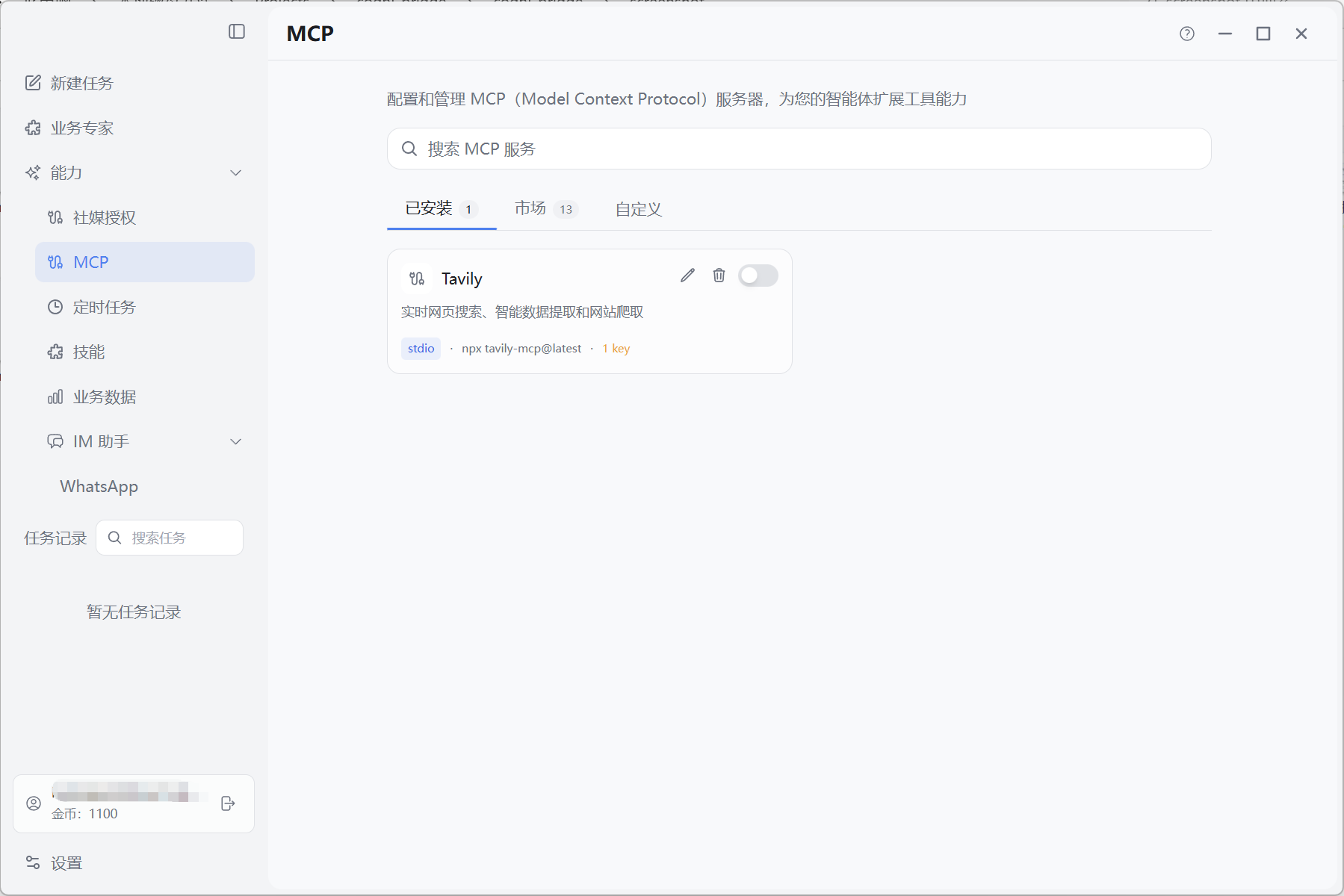
Task: Focus the 搜索任务 search field
Action: tap(170, 538)
